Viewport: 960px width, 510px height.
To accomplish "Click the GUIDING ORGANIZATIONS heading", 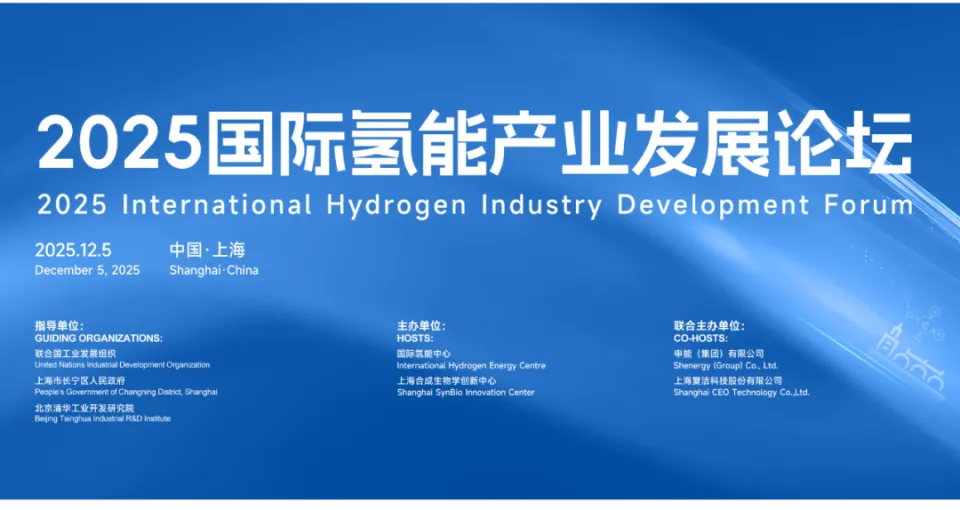I will 98,338.
